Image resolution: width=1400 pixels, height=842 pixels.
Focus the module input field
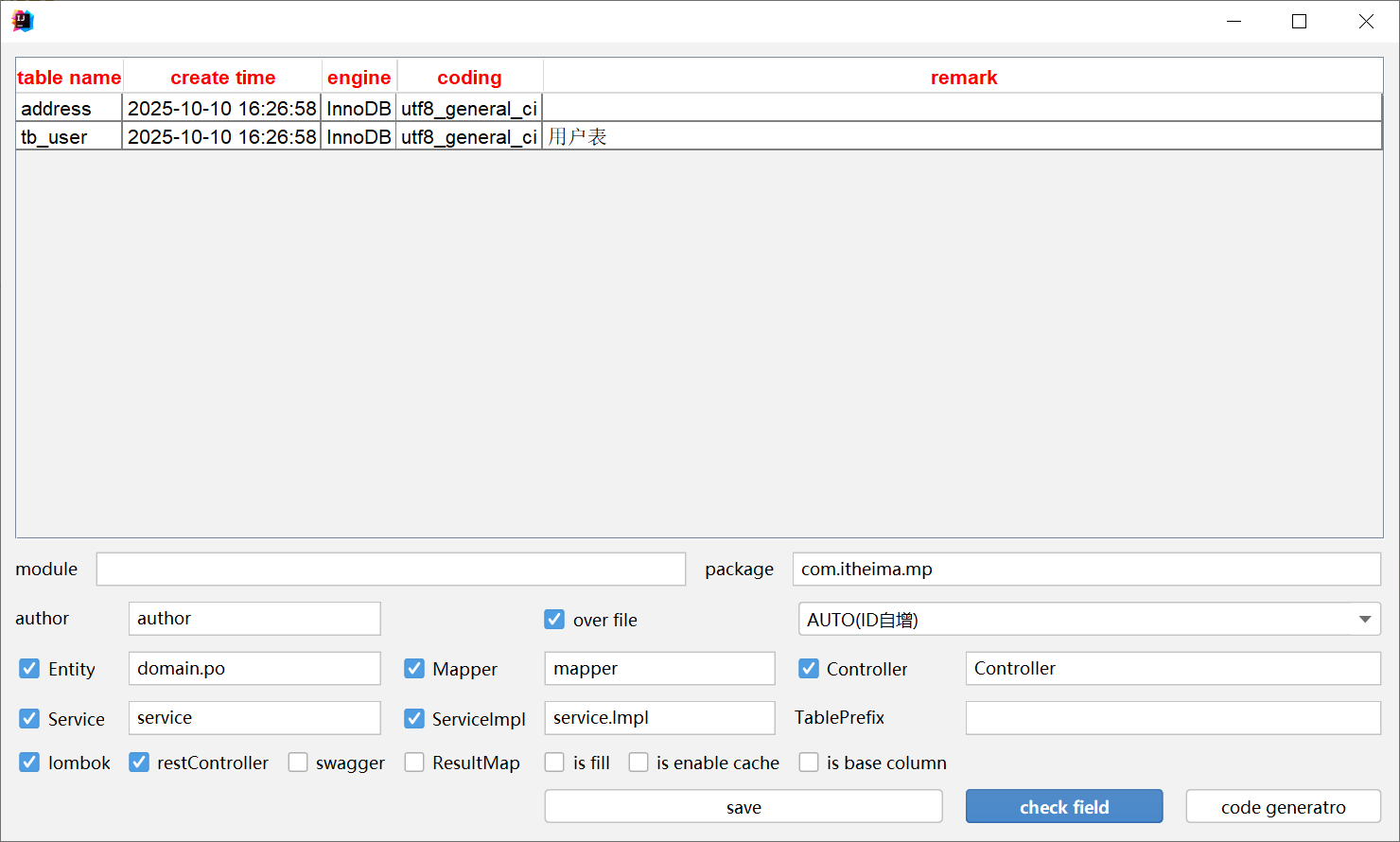tap(391, 570)
